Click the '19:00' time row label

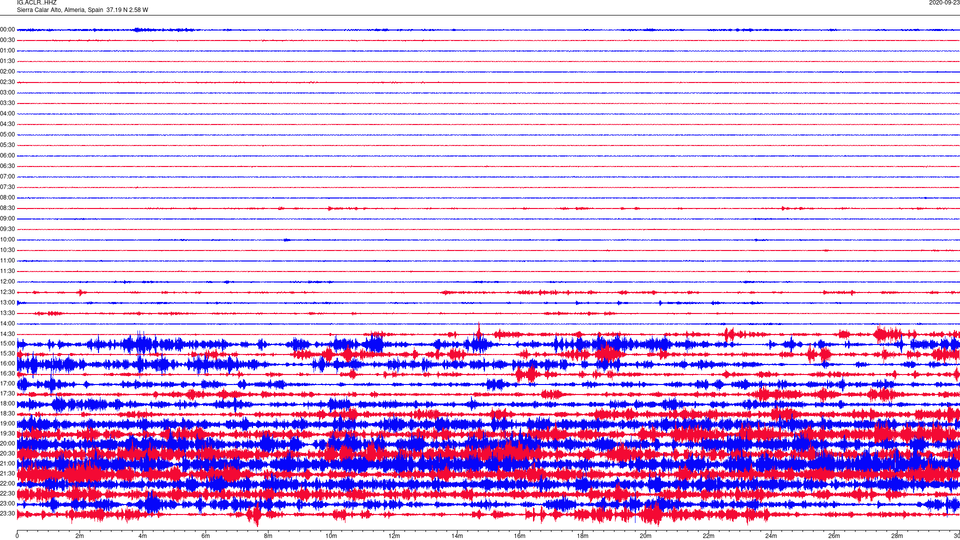(7, 424)
